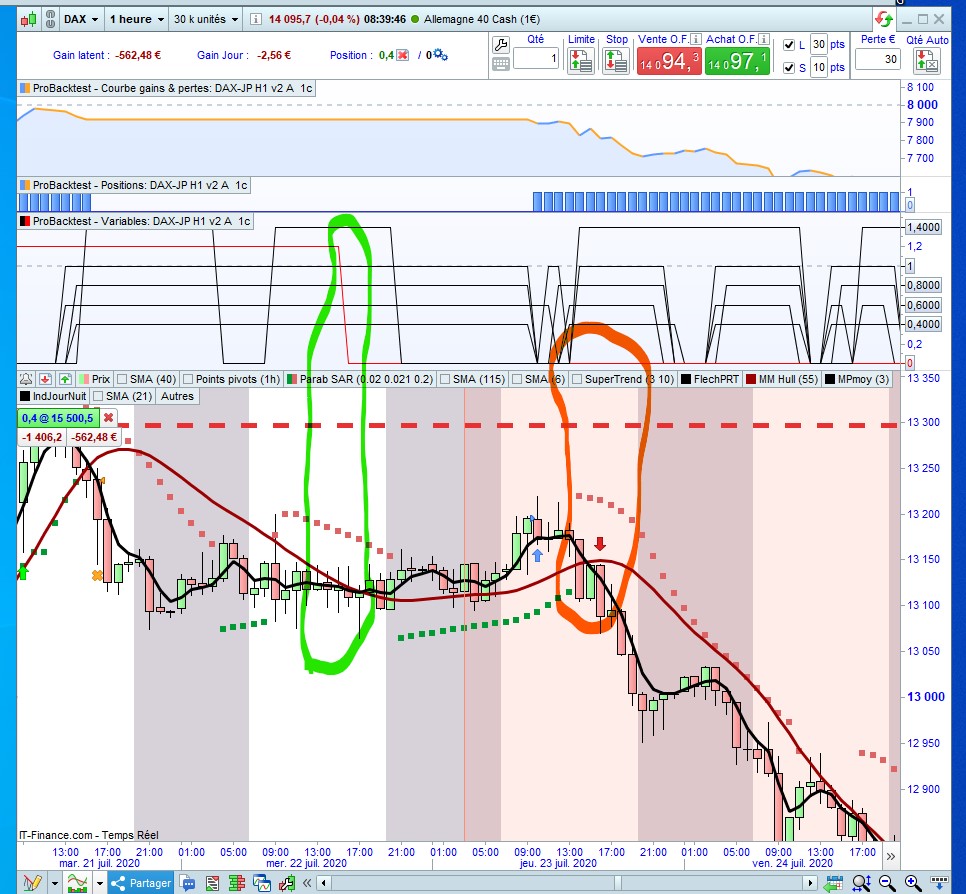
Task: Click the link-chart chain icon
Action: click(x=50, y=20)
